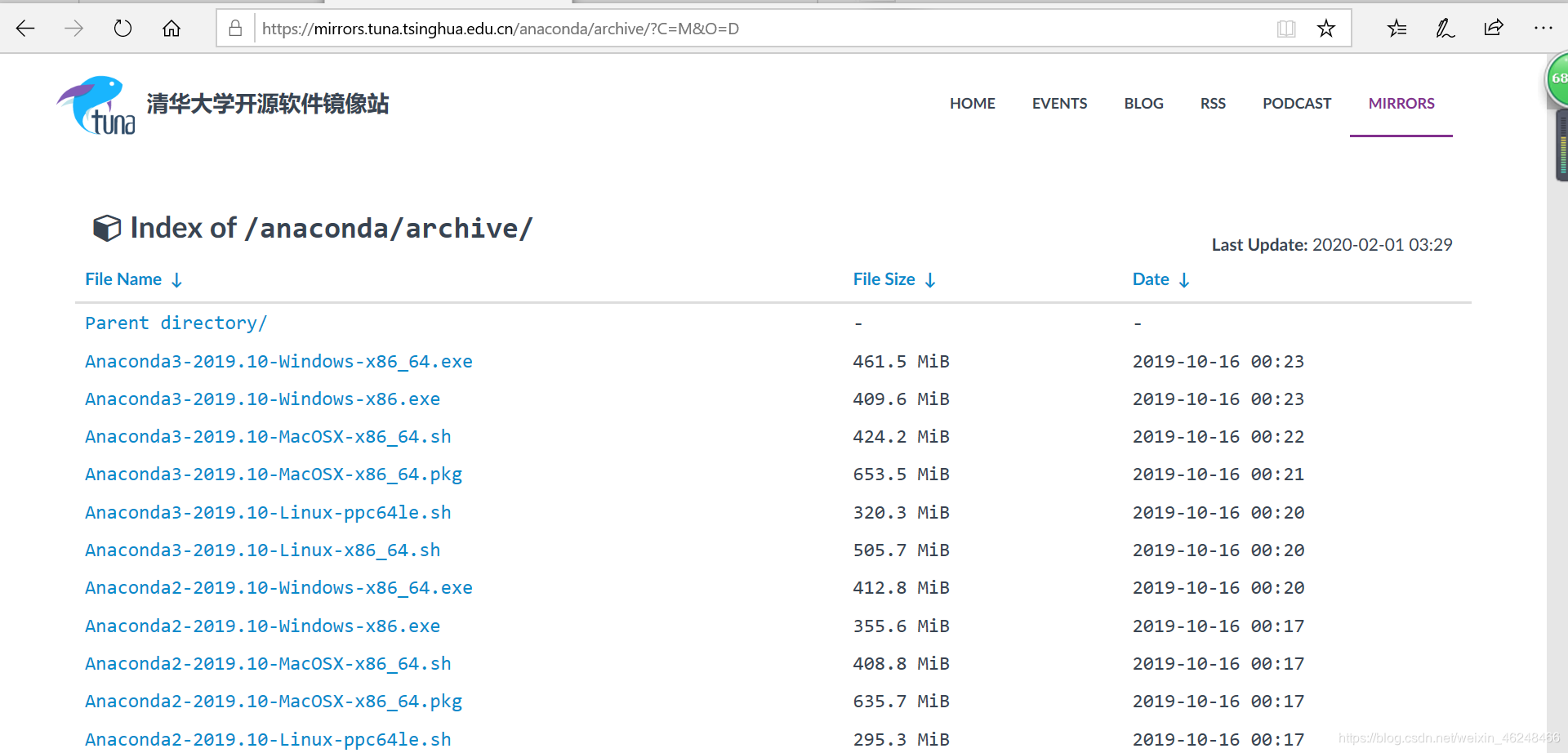Click the 653.5 MiB size cell
This screenshot has height=753, width=1568.
(x=901, y=475)
